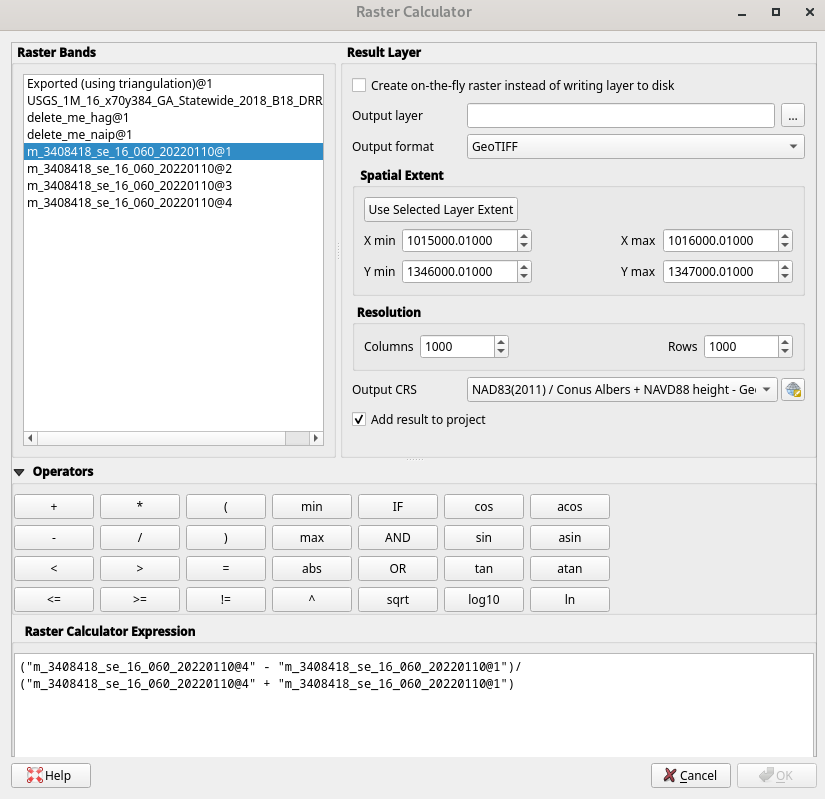Insert the tan function
The image size is (825, 799).
[484, 569]
